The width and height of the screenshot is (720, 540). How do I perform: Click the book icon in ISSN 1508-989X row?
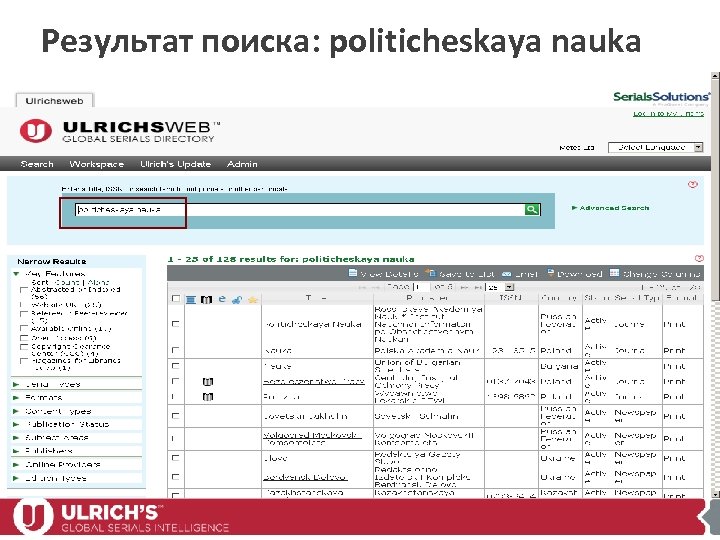point(208,397)
